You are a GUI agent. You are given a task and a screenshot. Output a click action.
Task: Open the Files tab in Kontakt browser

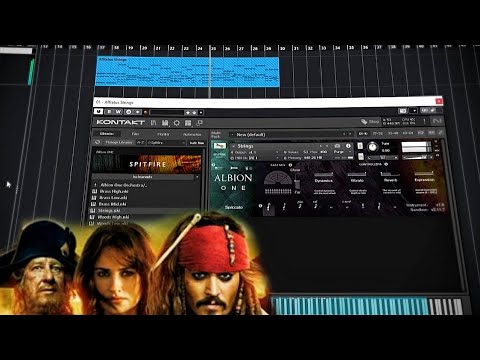135,134
